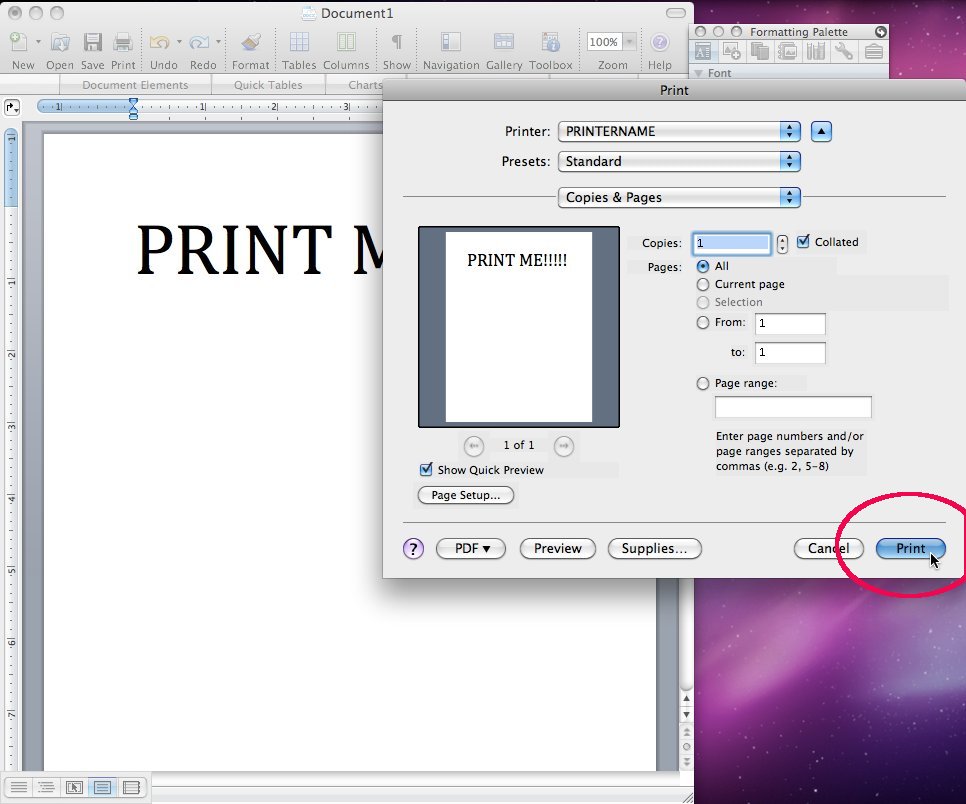The height and width of the screenshot is (804, 966).
Task: Click inside the Copies input field
Action: pyautogui.click(x=732, y=242)
